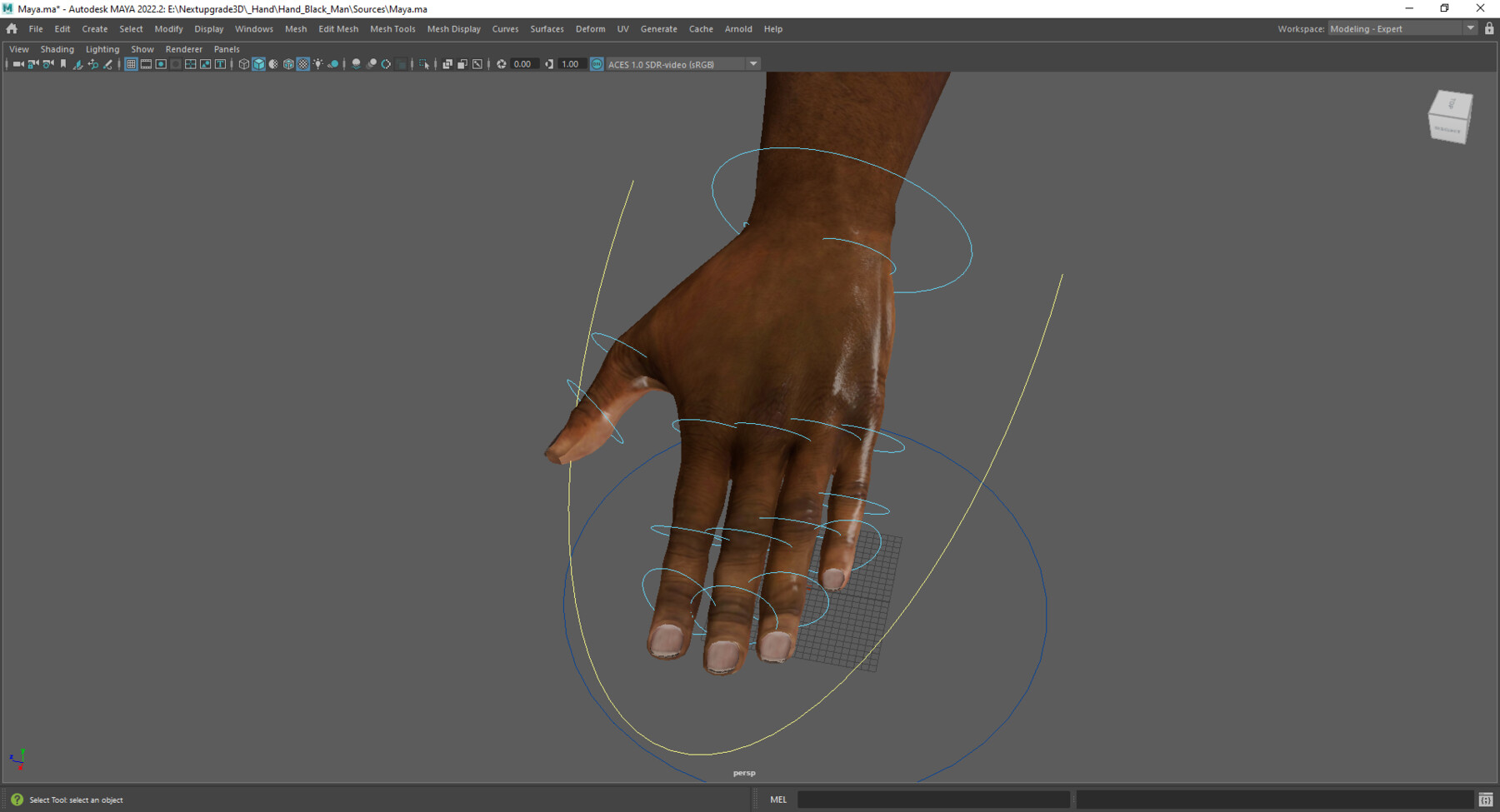The height and width of the screenshot is (812, 1500).
Task: Toggle the color management ON button
Action: pyautogui.click(x=597, y=63)
